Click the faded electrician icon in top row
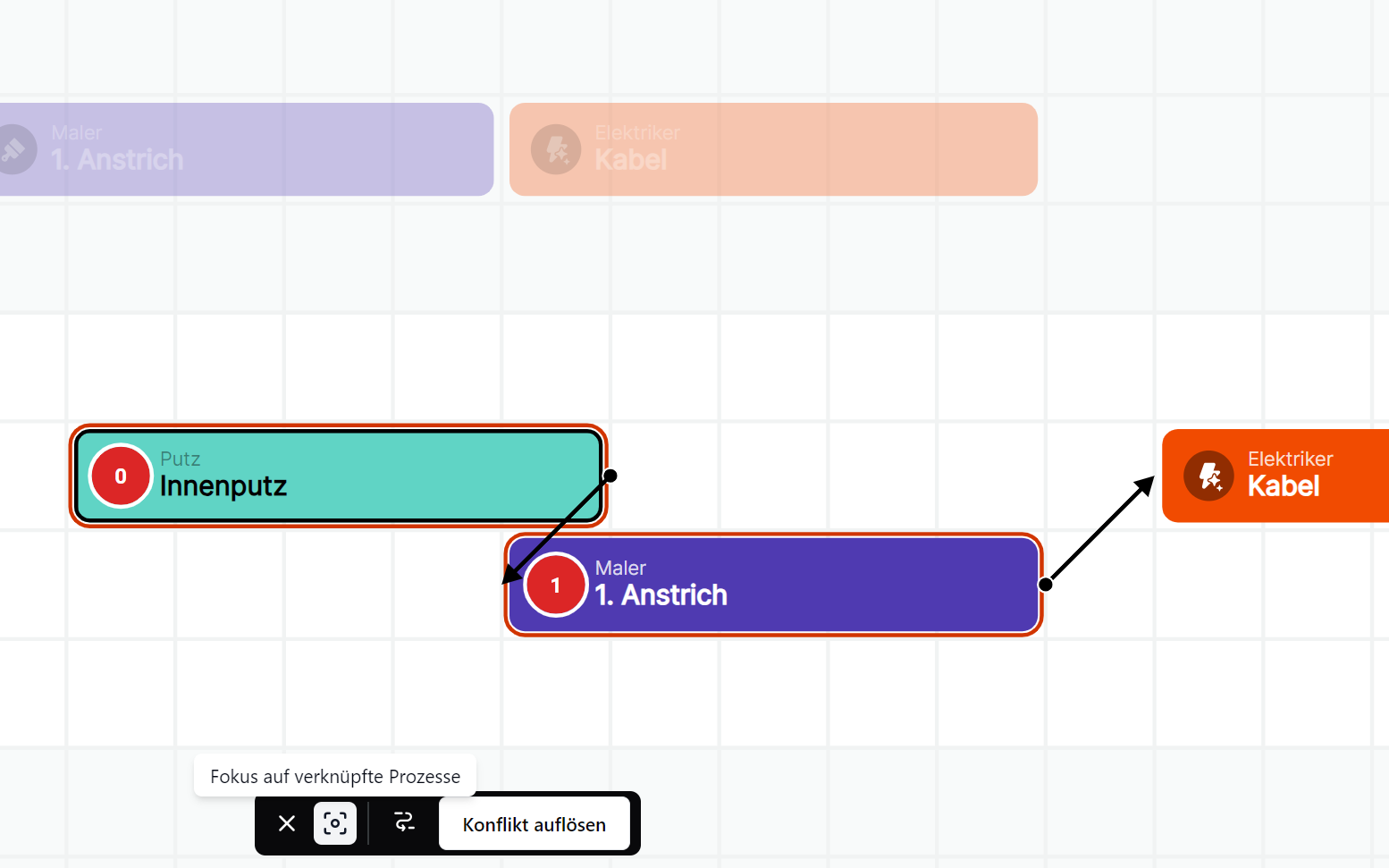 [x=556, y=149]
